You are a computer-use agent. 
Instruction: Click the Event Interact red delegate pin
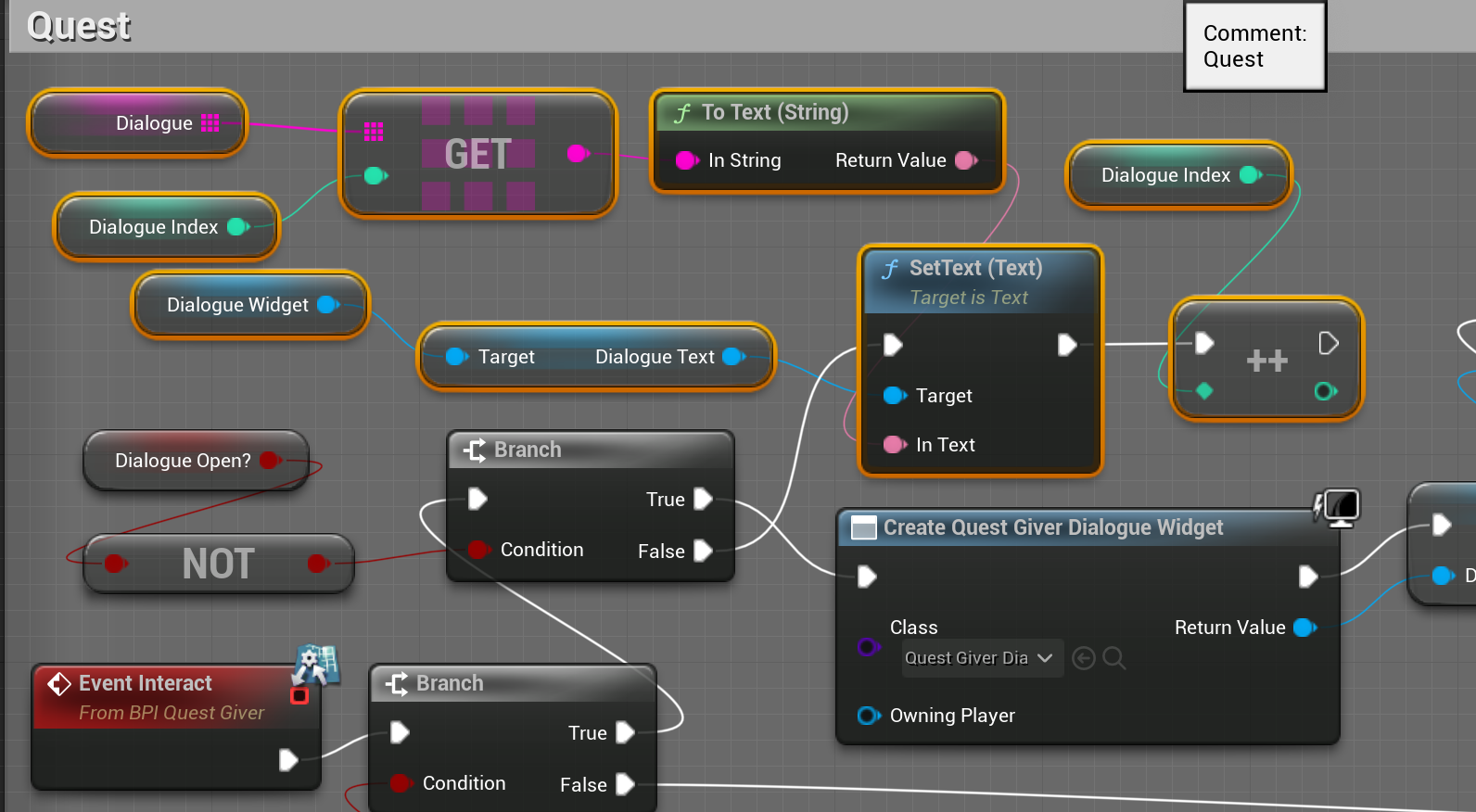(299, 695)
